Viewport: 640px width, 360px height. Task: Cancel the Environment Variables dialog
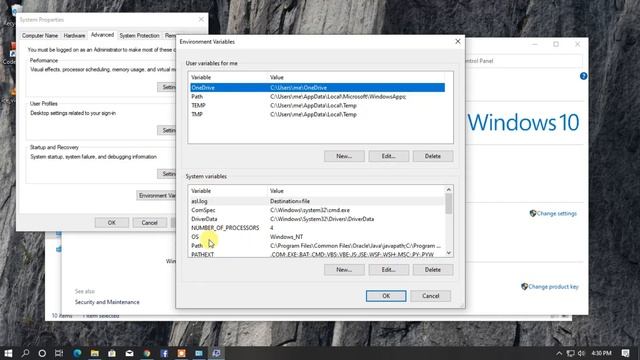point(431,296)
